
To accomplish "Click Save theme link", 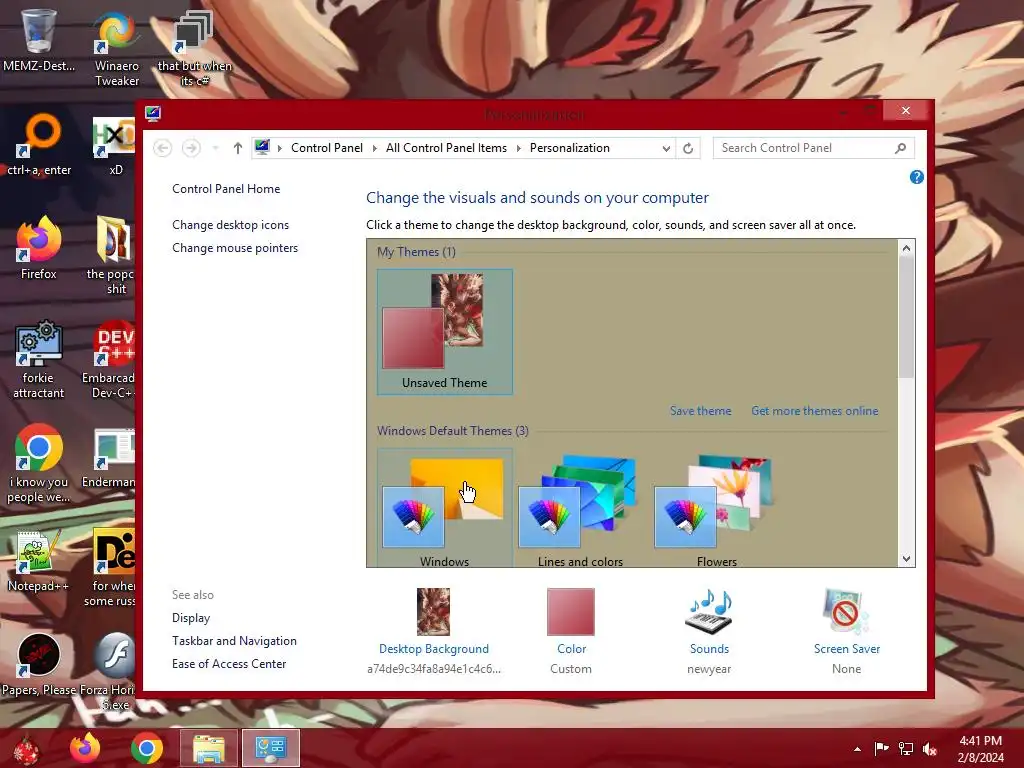I will [701, 411].
